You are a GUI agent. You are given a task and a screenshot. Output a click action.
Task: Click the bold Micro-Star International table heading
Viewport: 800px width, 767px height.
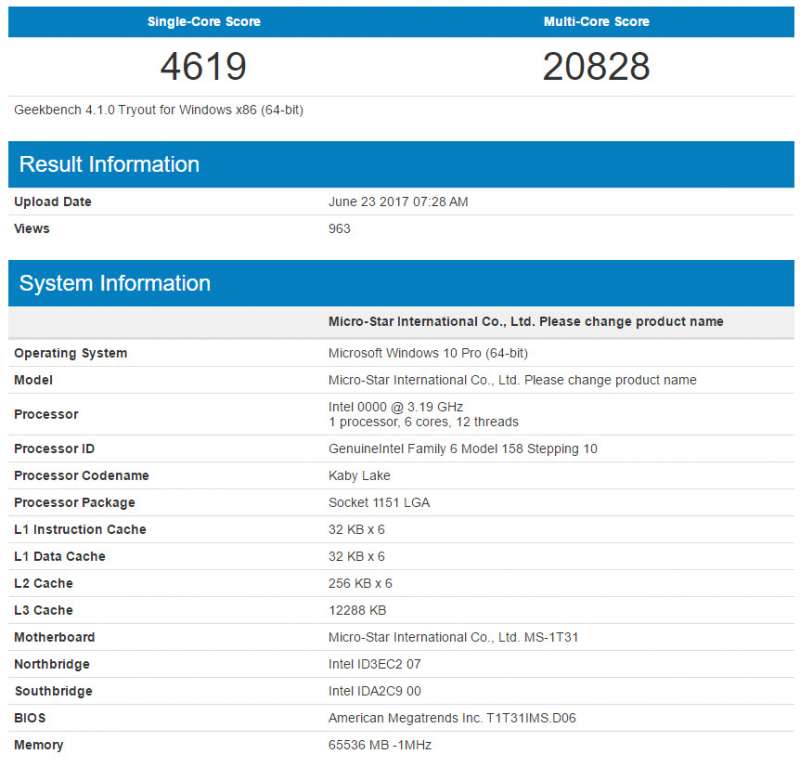coord(526,321)
